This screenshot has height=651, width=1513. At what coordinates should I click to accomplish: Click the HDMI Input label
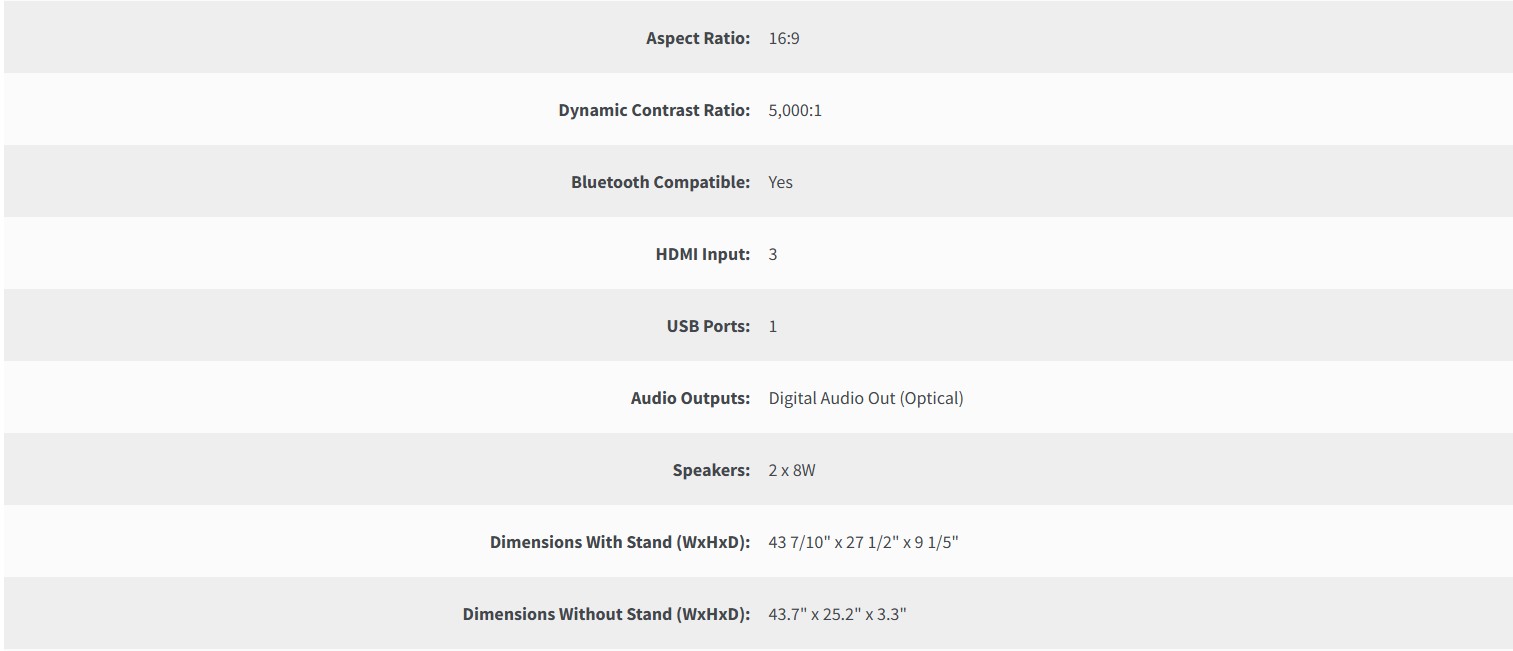click(702, 254)
